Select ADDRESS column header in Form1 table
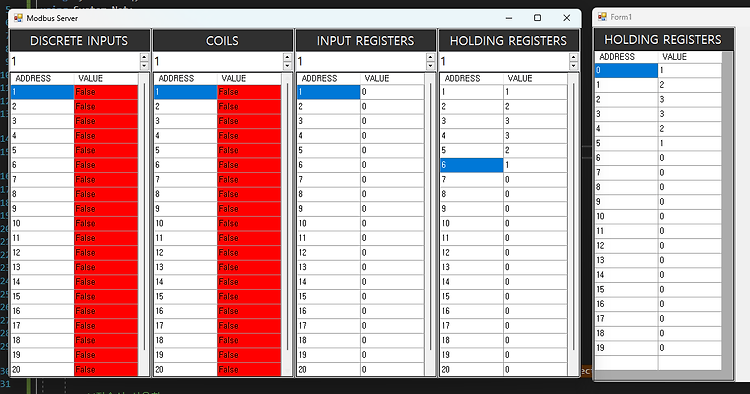This screenshot has width=750, height=394. click(x=627, y=57)
